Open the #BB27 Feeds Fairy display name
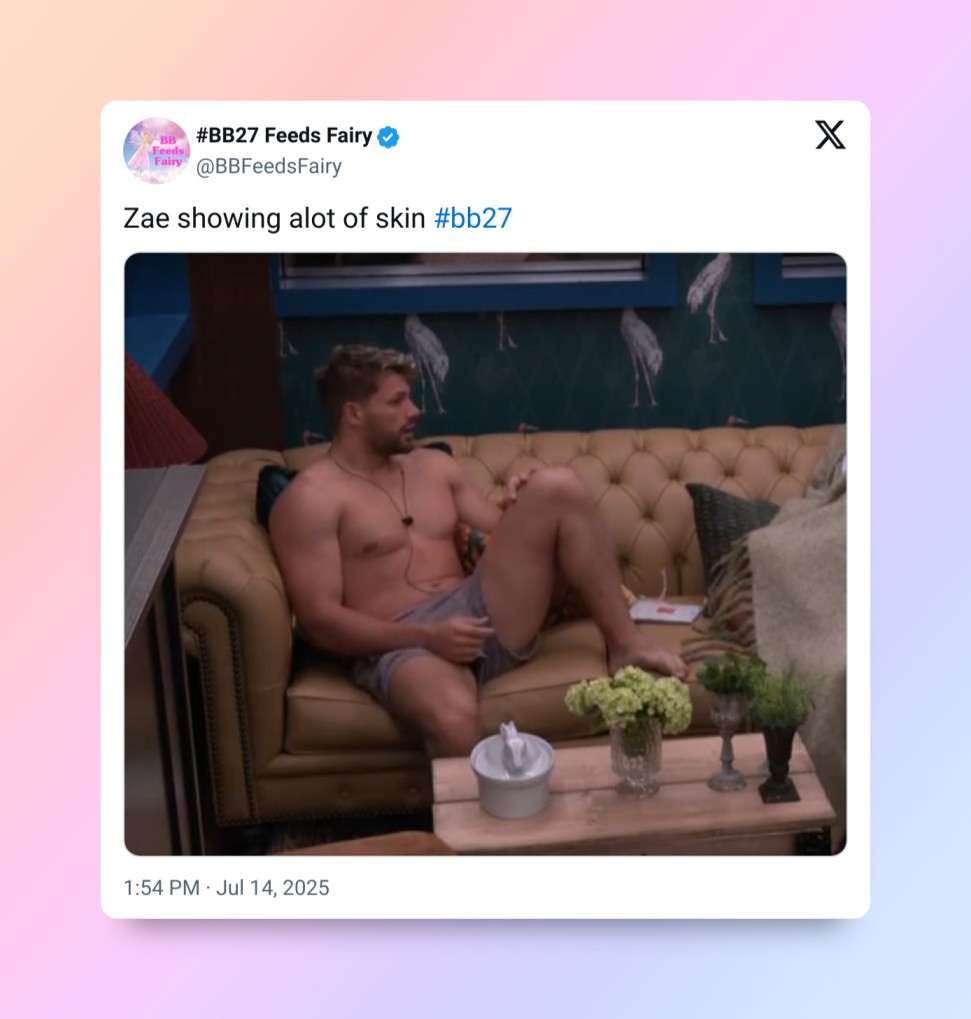This screenshot has width=971, height=1019. tap(284, 136)
